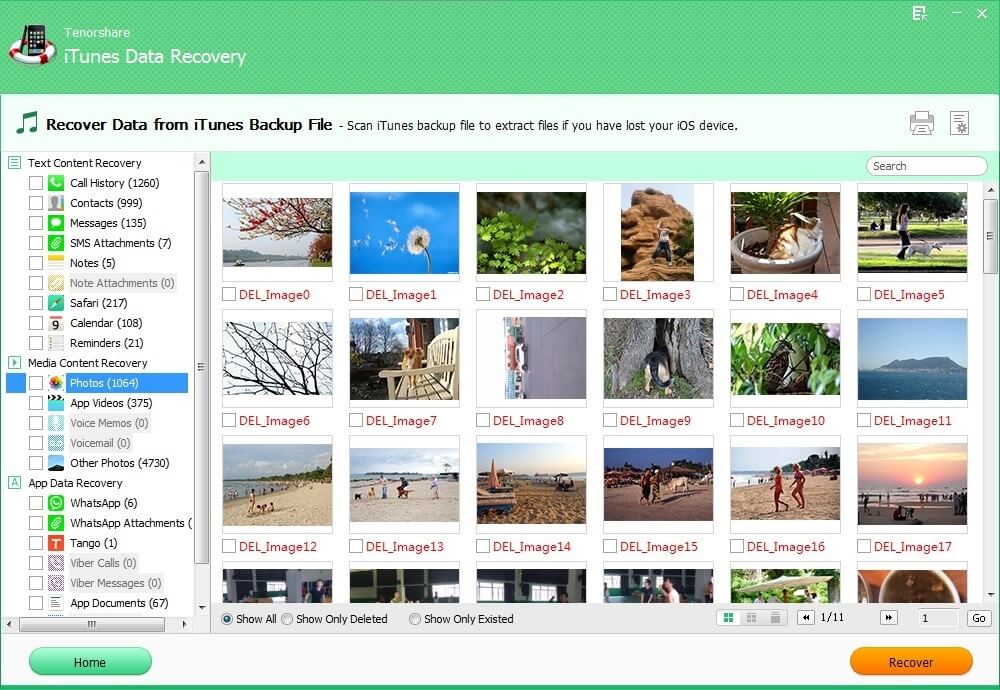Check the Messages checkbox

36,223
